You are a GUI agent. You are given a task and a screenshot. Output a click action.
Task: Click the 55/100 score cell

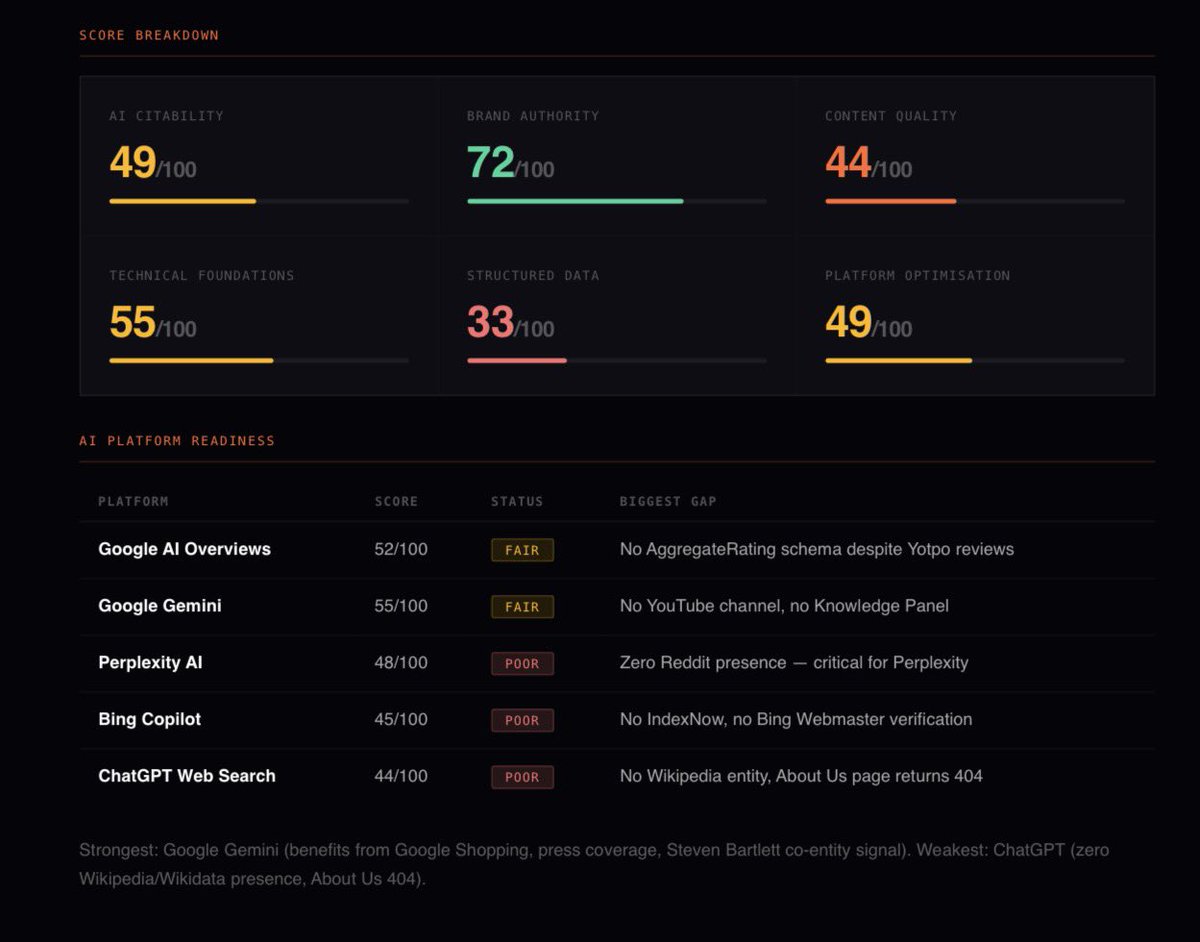[x=401, y=606]
